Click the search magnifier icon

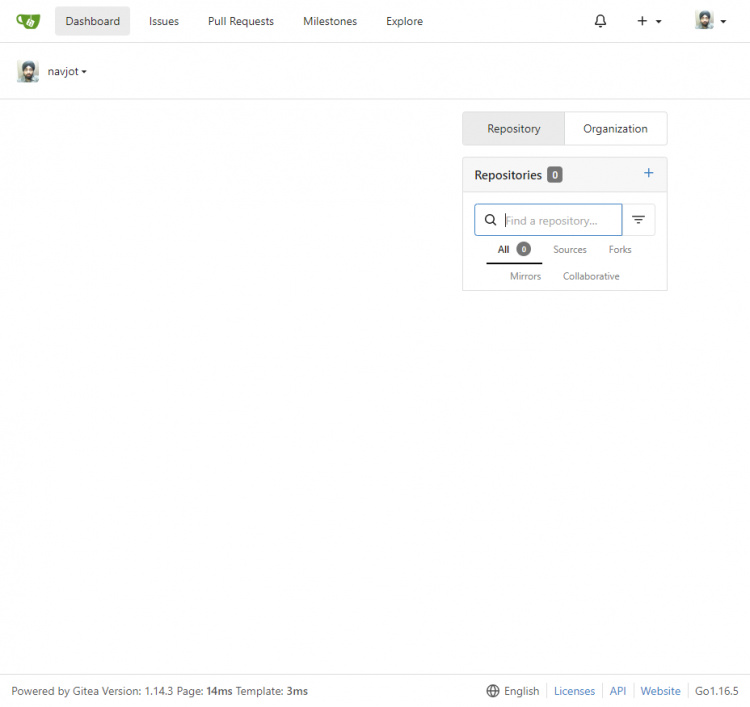point(490,220)
